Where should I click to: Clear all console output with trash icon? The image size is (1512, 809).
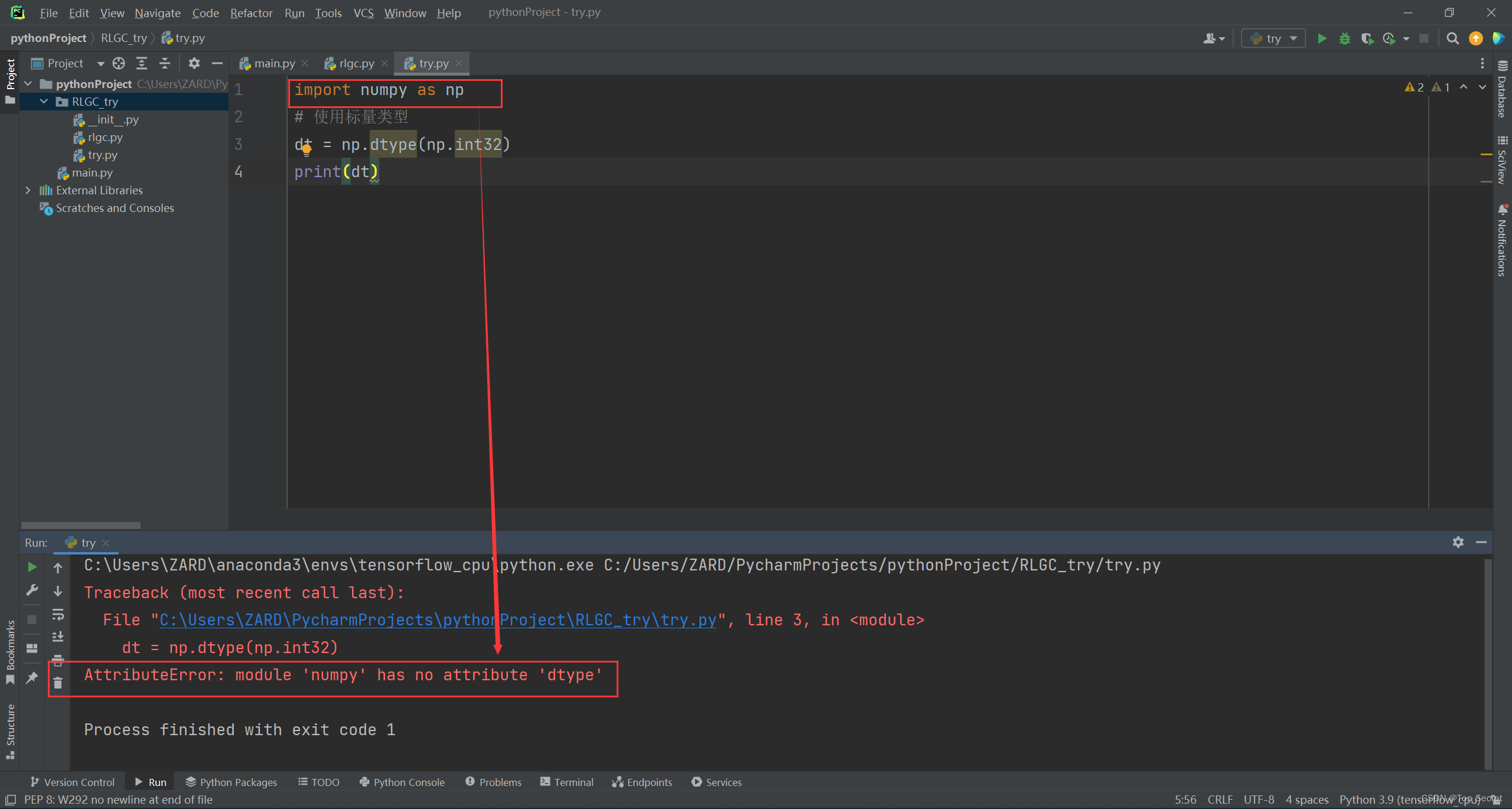(58, 683)
